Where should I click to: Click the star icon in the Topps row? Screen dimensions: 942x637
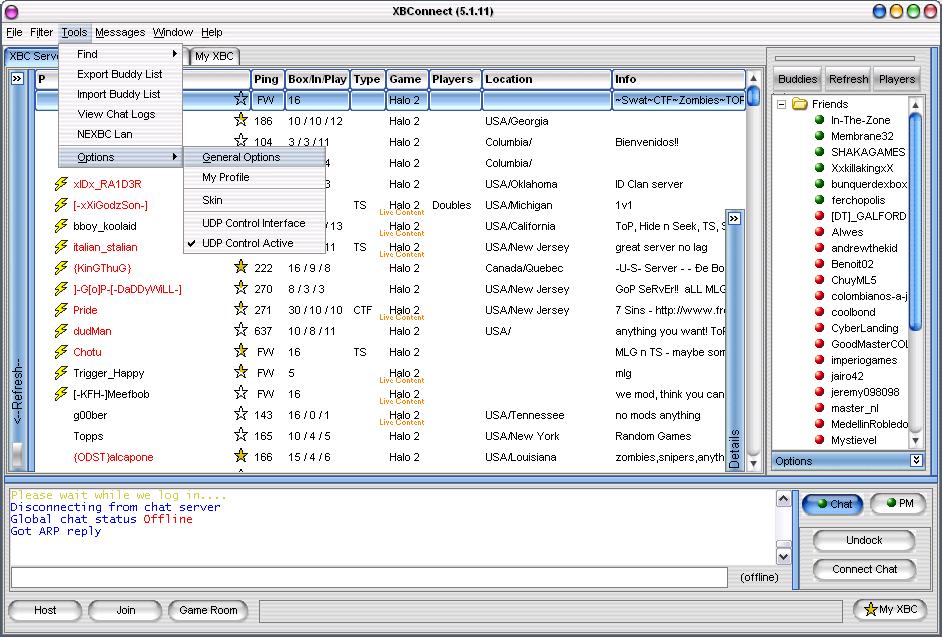point(241,435)
